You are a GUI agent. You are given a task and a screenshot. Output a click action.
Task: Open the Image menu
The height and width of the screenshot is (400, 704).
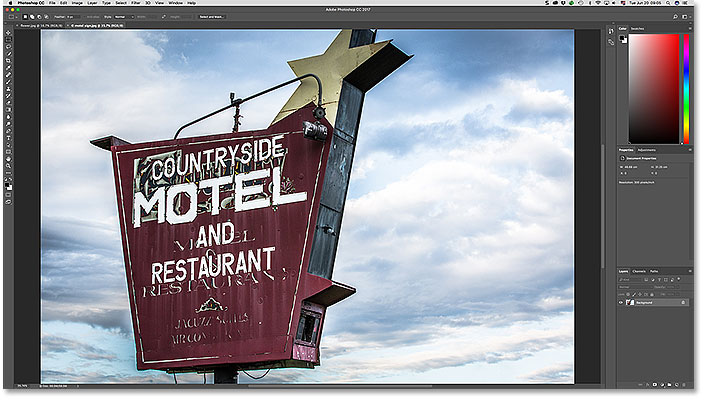click(77, 3)
